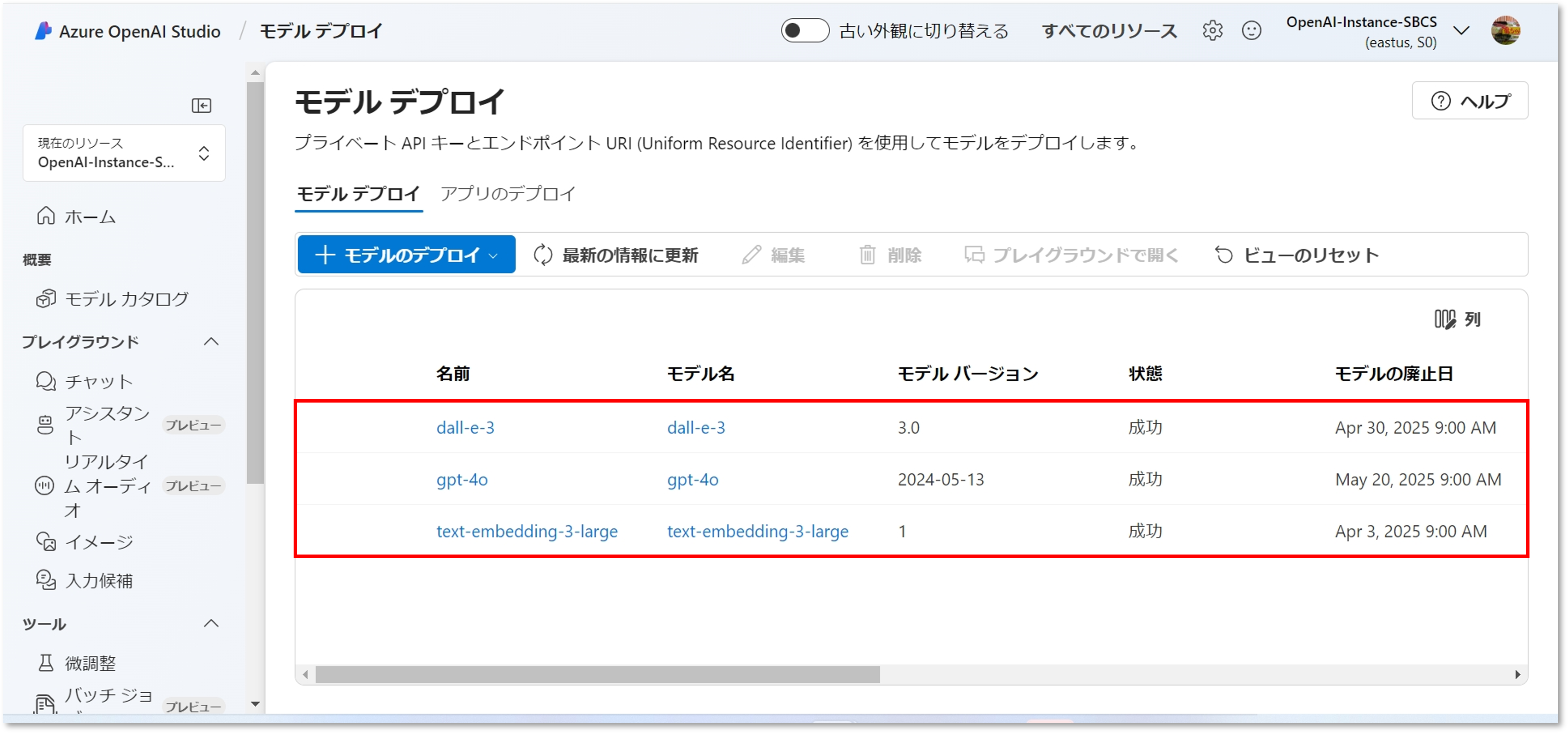Open チャット playground item
This screenshot has width=1568, height=733.
point(99,382)
